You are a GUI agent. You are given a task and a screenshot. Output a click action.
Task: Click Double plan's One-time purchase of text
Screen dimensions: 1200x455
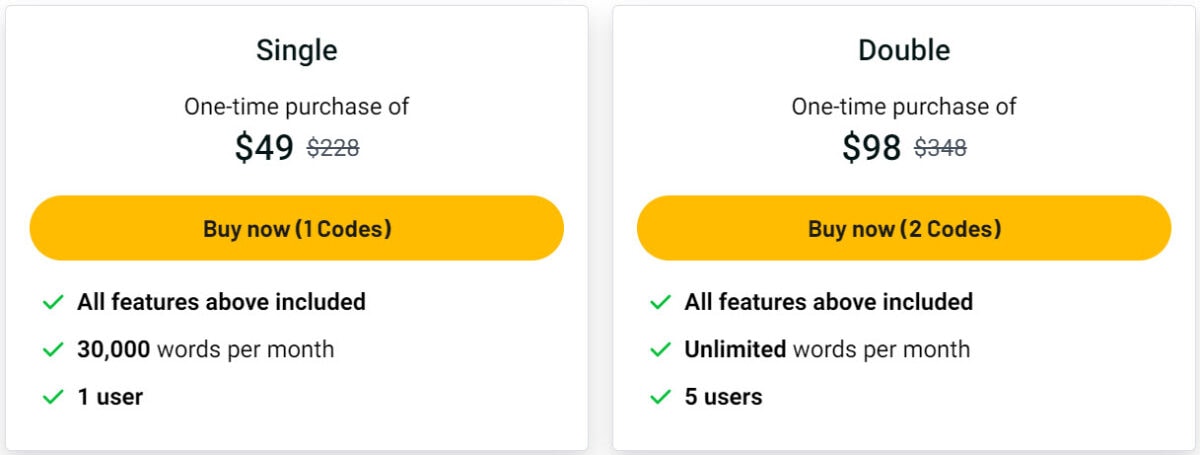point(904,106)
